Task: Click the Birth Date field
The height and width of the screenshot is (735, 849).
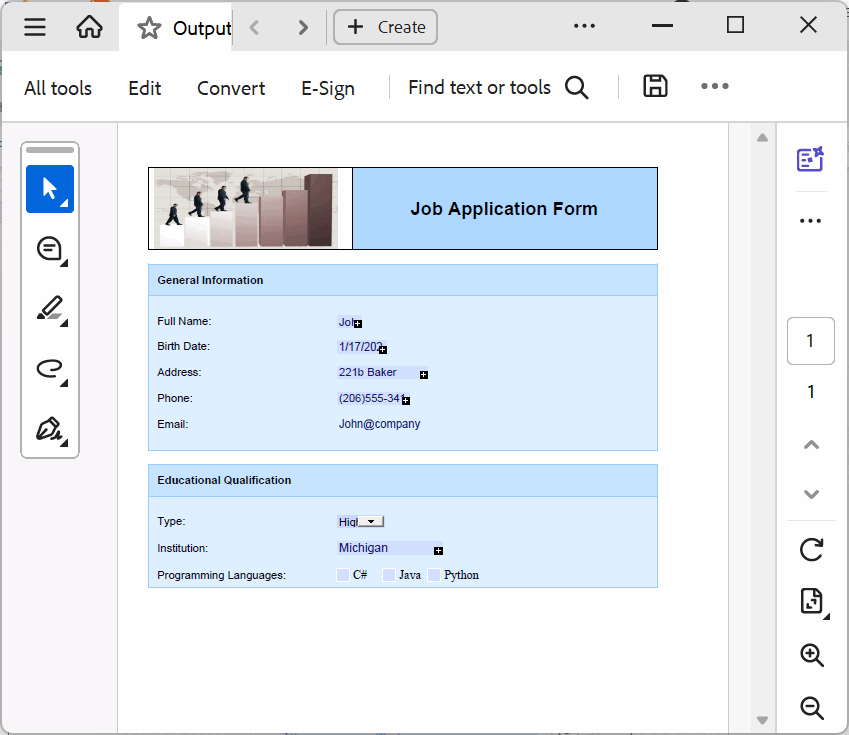Action: point(362,347)
